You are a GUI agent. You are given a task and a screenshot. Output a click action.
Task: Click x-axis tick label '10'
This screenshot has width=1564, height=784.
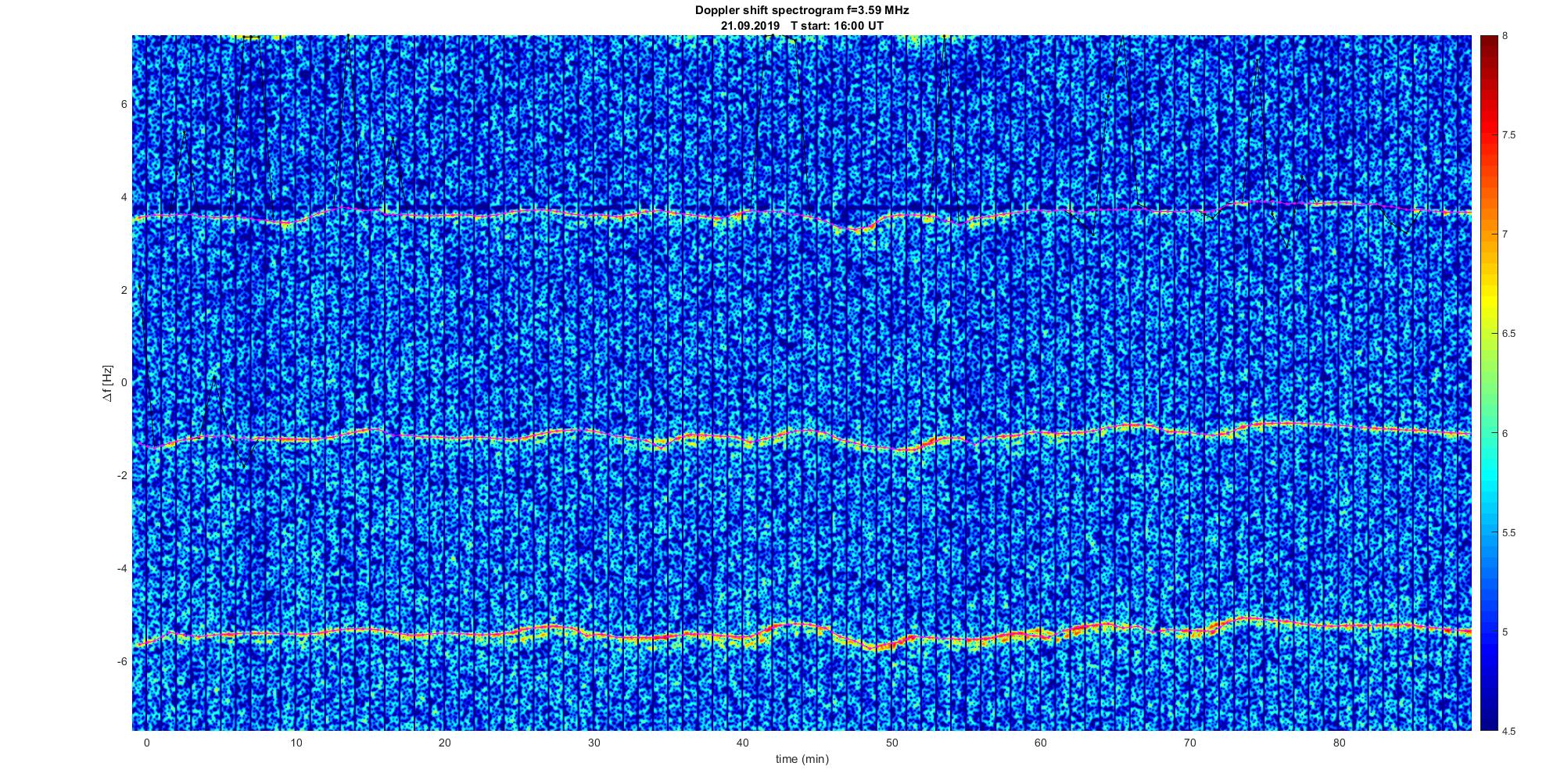click(x=296, y=743)
